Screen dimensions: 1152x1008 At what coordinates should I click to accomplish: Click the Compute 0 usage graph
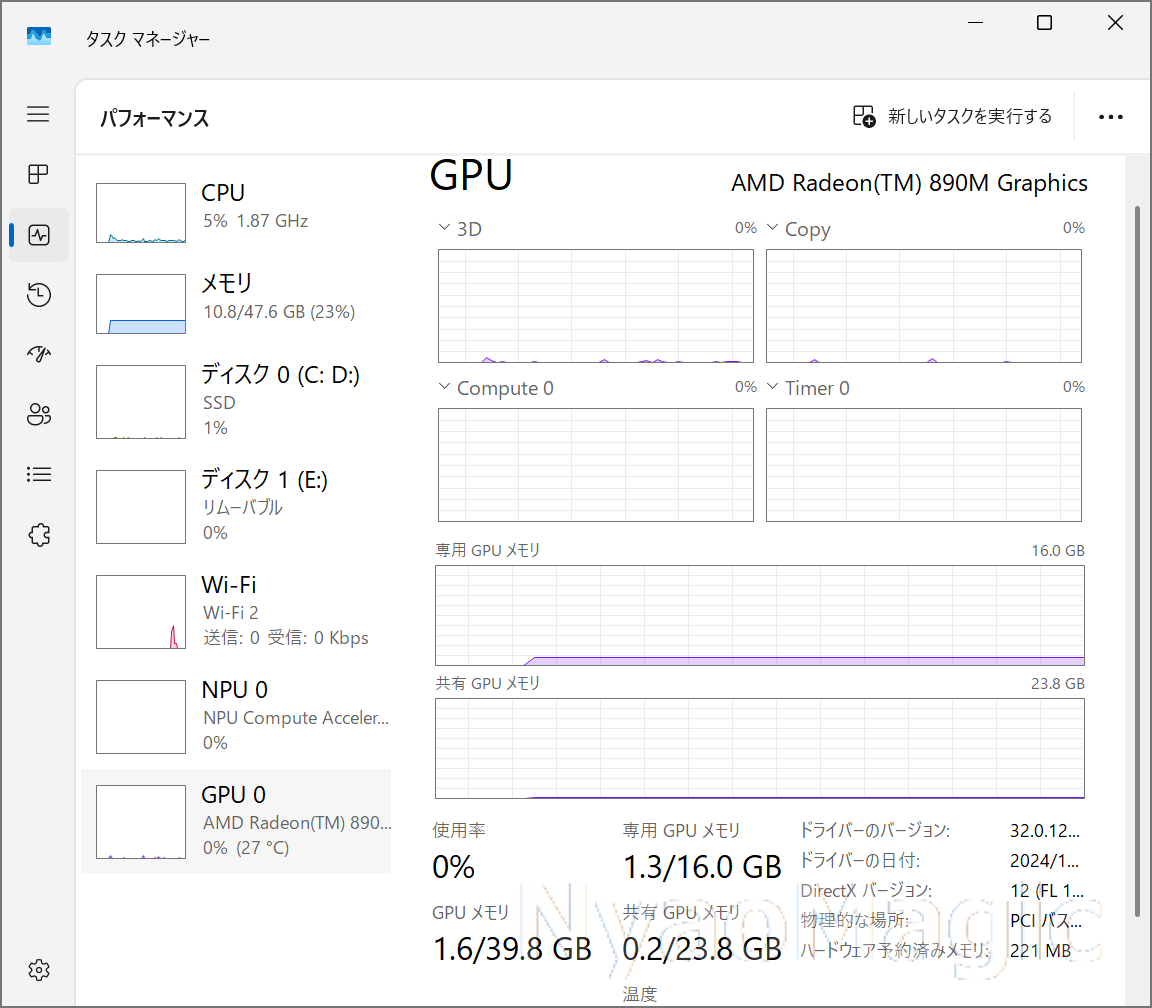pyautogui.click(x=596, y=465)
